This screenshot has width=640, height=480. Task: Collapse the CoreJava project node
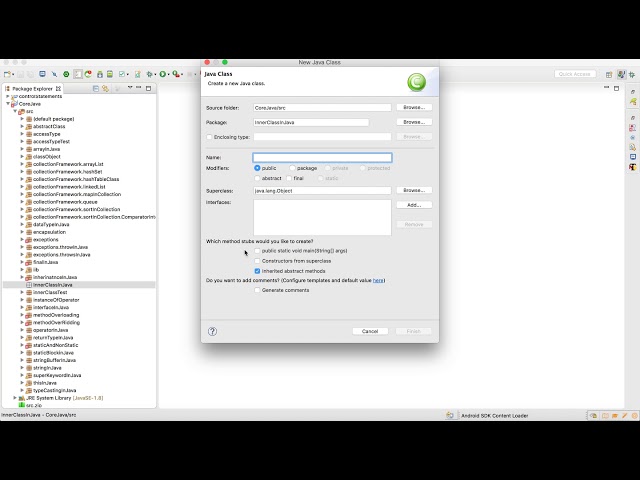8,104
